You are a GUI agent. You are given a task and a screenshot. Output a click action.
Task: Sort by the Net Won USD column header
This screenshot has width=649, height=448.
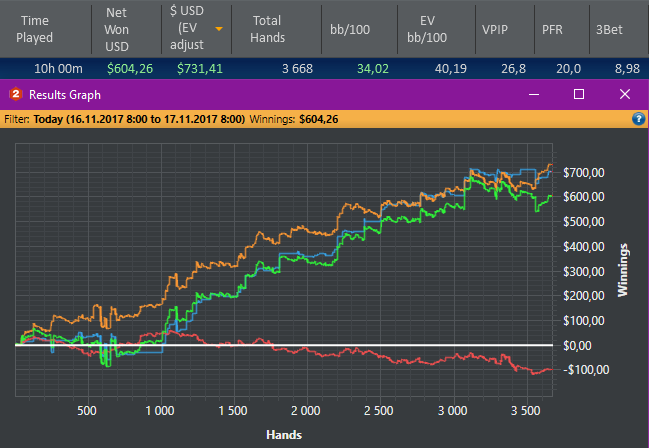[117, 29]
